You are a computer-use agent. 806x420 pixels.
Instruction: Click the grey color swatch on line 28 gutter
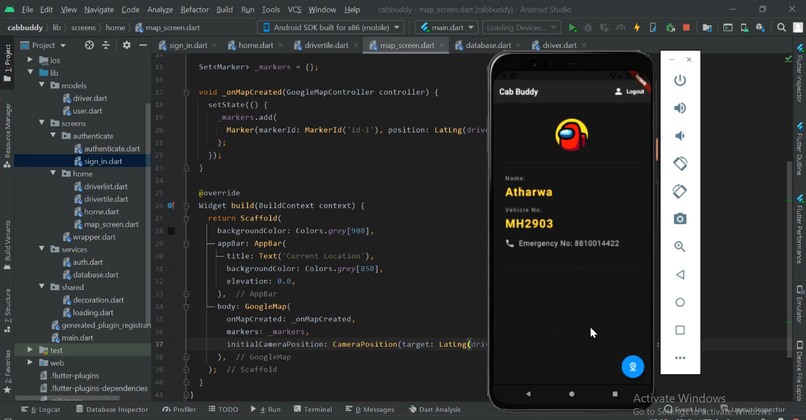[x=171, y=231]
